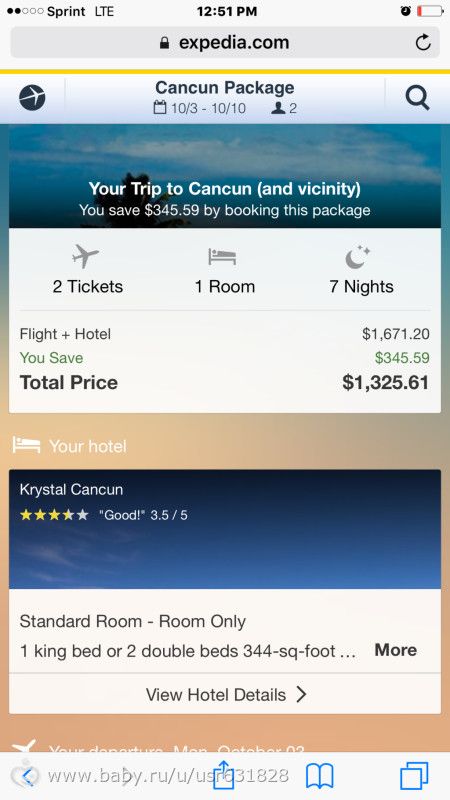
Task: Tap the airplane tickets icon
Action: tap(85, 256)
